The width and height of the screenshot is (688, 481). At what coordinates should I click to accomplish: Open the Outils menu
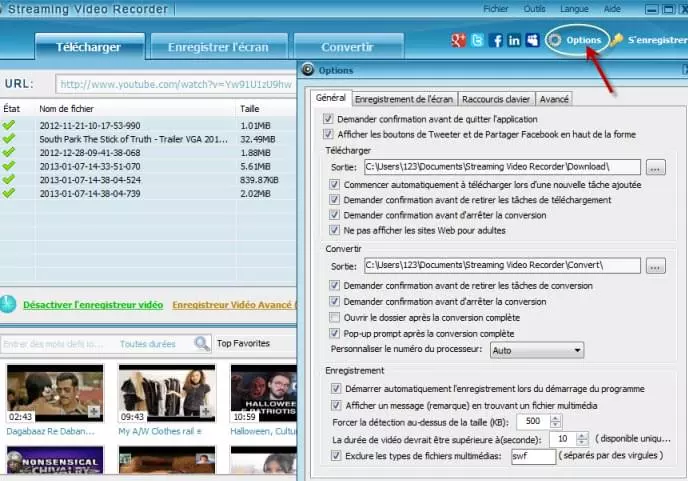point(534,9)
